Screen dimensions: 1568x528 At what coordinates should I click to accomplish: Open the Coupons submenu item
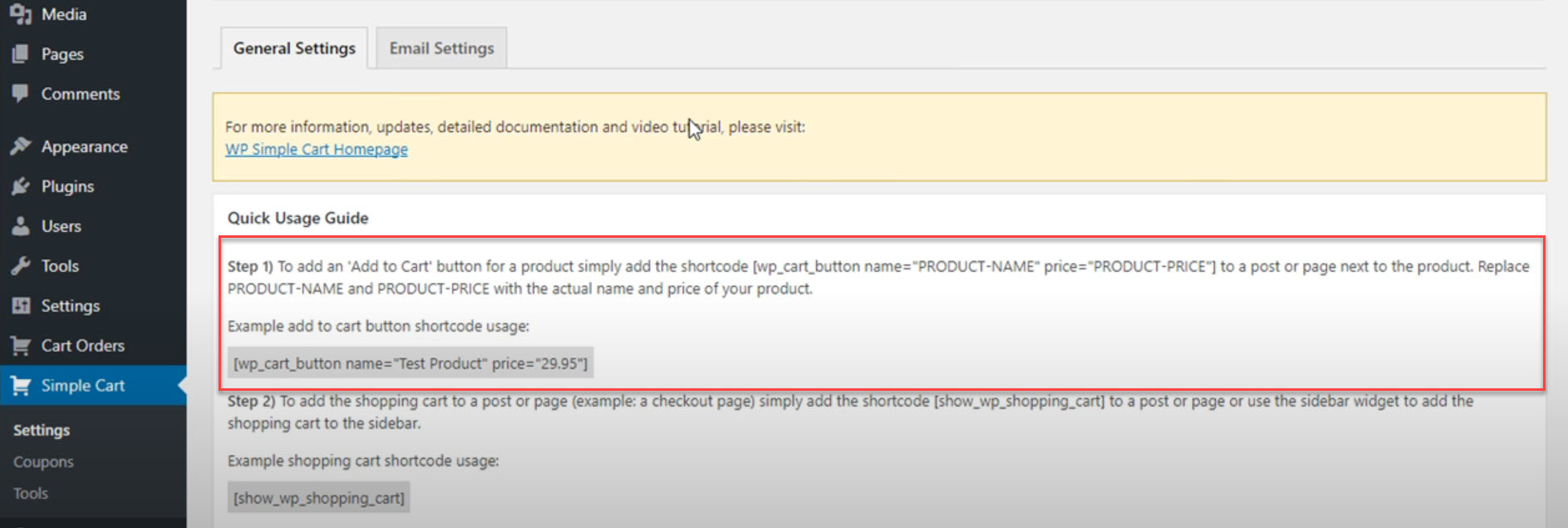pos(43,461)
